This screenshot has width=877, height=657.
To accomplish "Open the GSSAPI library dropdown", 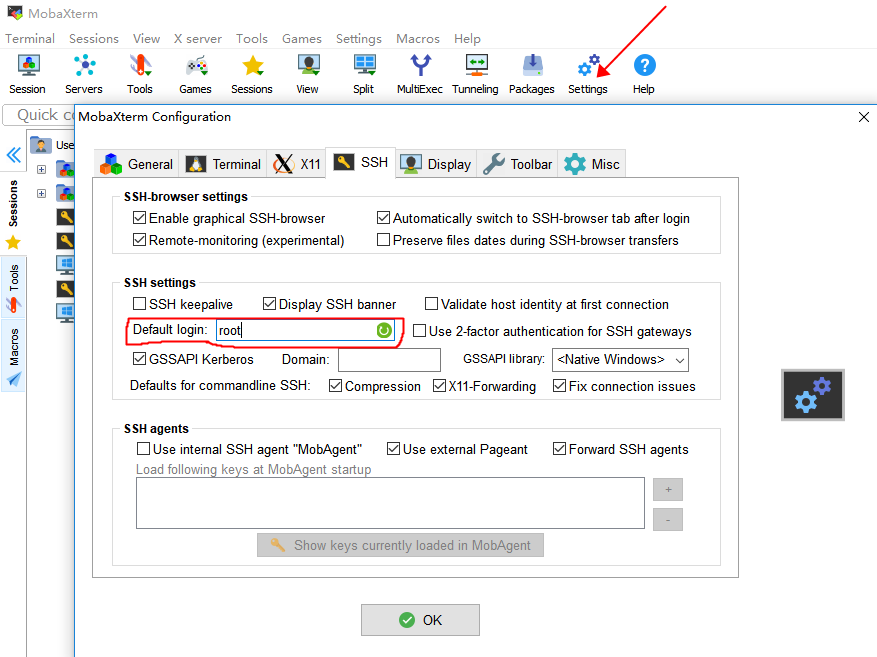I will pos(620,360).
